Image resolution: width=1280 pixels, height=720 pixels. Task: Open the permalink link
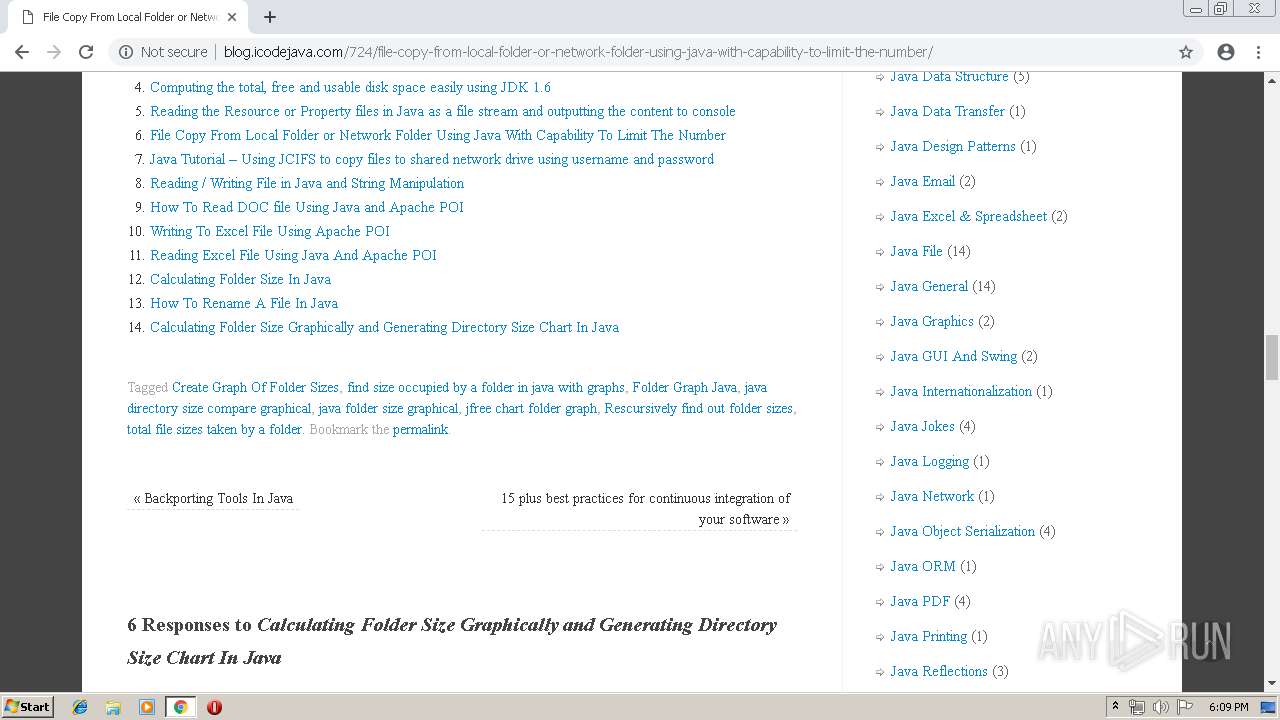click(x=420, y=430)
